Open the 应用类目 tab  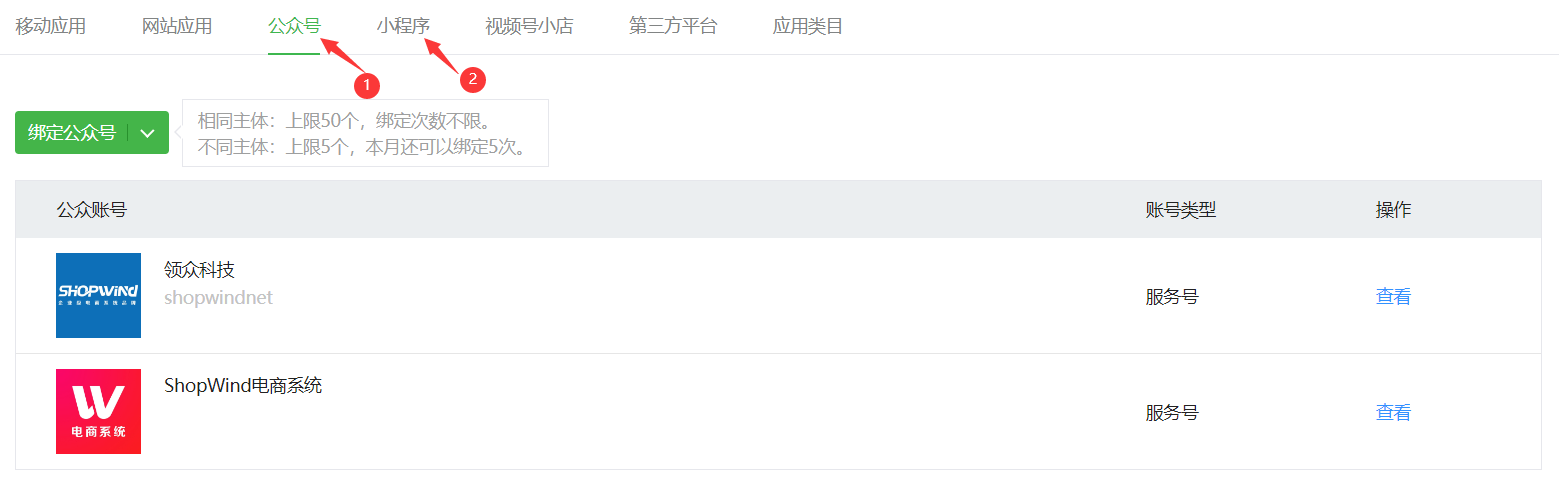(x=808, y=26)
